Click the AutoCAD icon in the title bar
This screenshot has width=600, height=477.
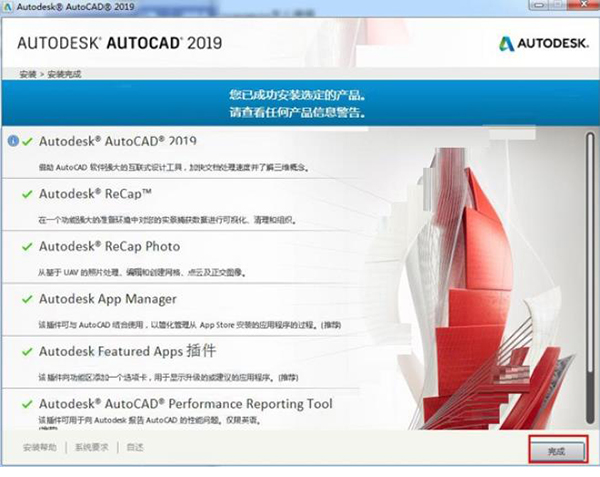coord(8,7)
